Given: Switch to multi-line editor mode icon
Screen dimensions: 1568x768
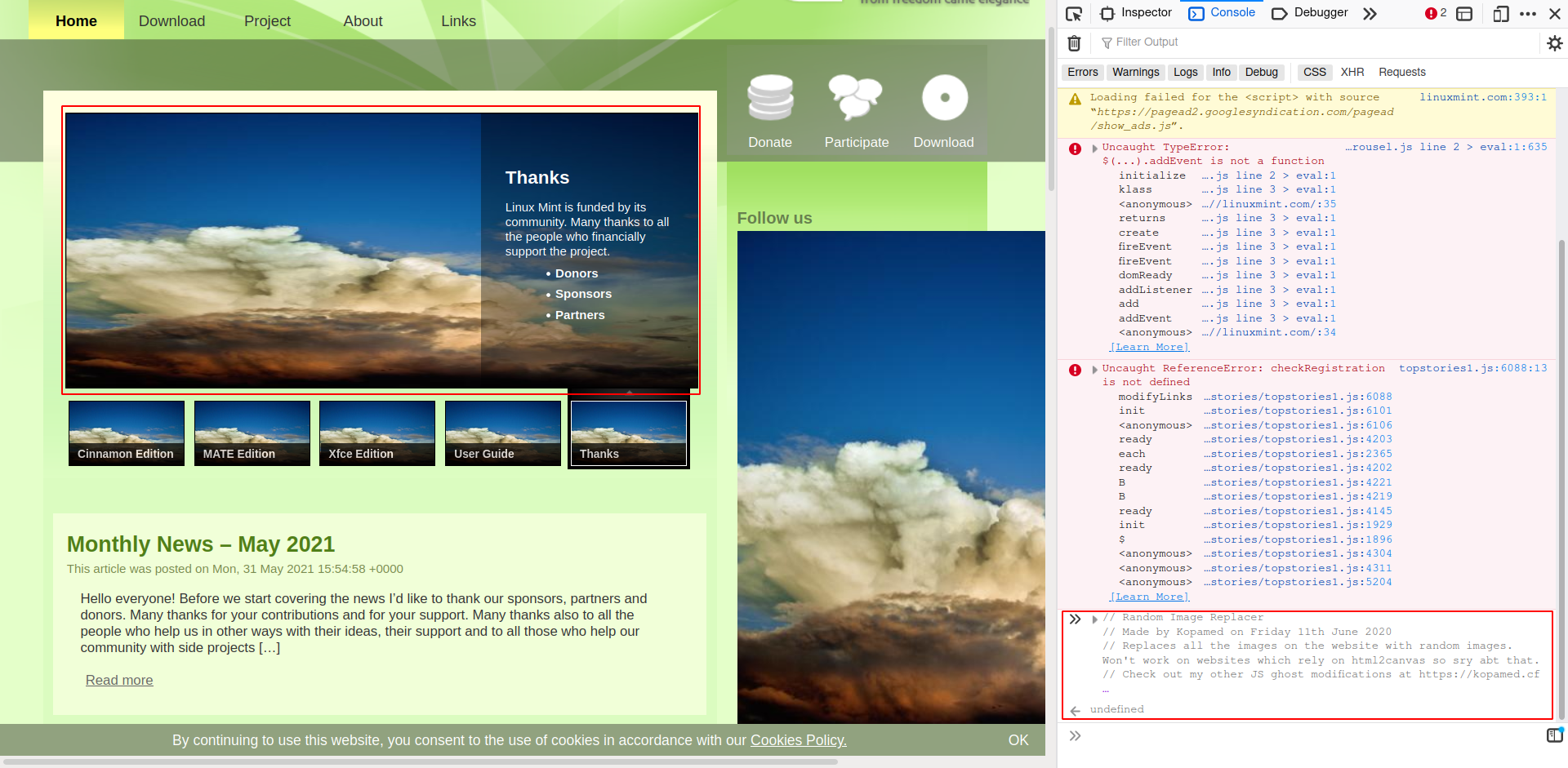Looking at the screenshot, I should pos(1554,735).
